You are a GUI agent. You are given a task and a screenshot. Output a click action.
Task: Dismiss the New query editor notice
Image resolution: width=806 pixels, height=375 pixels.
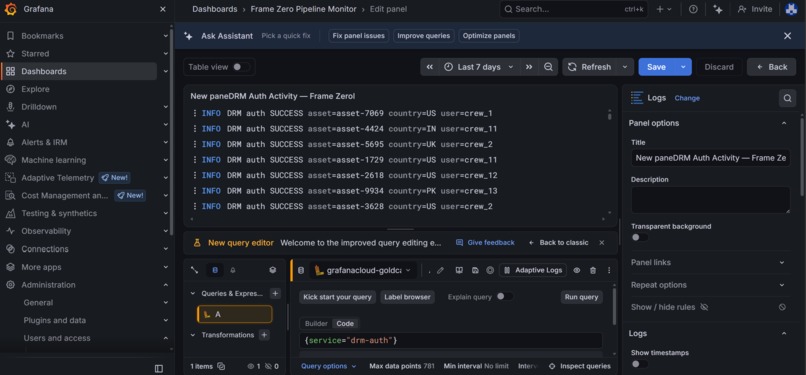(x=601, y=242)
